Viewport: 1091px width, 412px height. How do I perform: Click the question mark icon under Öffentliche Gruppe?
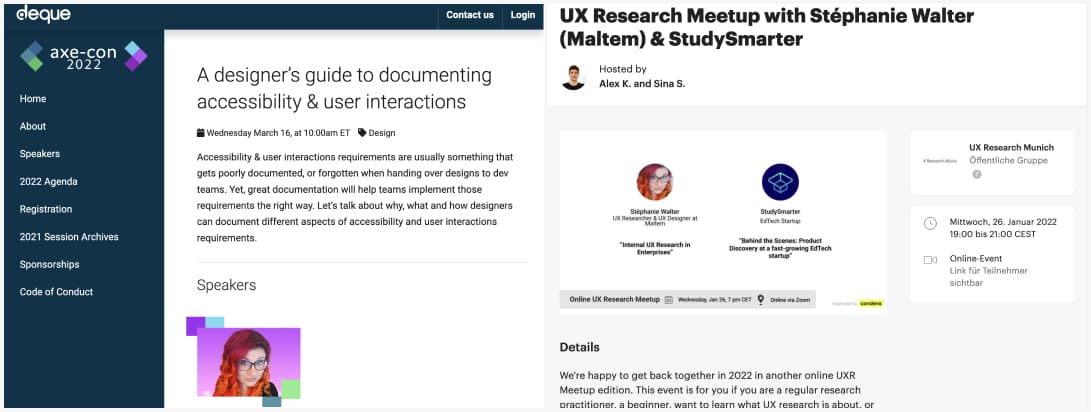[x=976, y=174]
